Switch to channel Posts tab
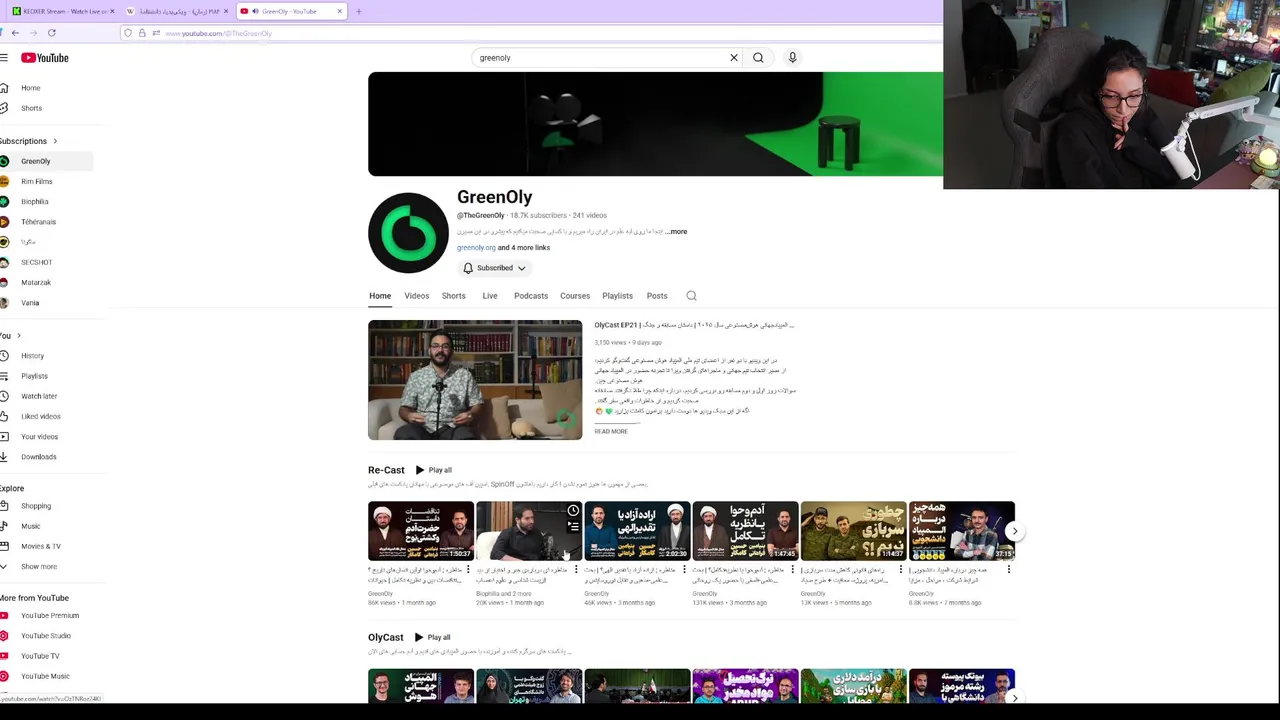Viewport: 1280px width, 720px height. tap(657, 296)
